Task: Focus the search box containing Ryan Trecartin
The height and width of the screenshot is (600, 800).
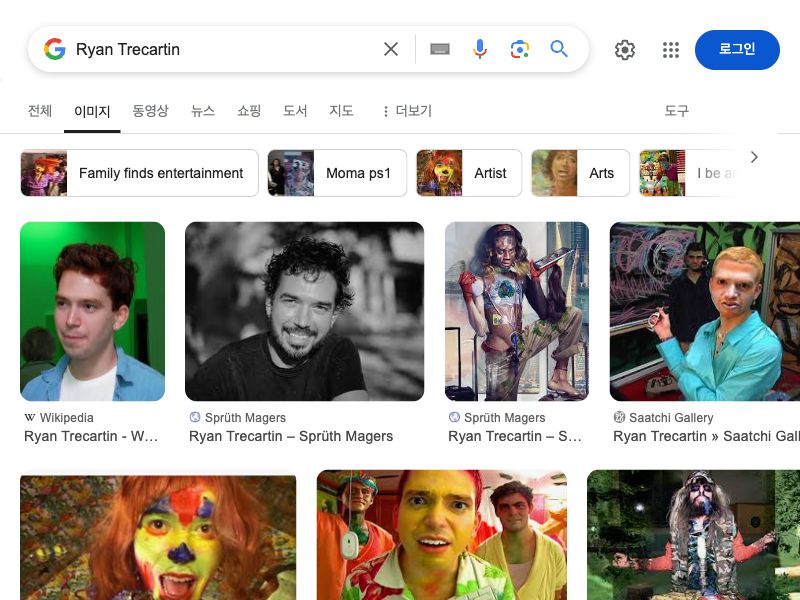Action: (224, 49)
